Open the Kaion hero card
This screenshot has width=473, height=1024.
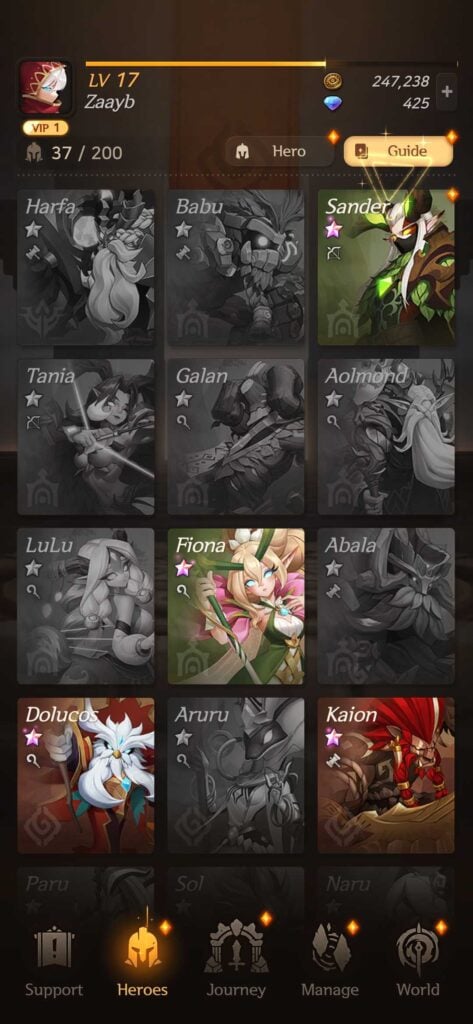[x=386, y=775]
